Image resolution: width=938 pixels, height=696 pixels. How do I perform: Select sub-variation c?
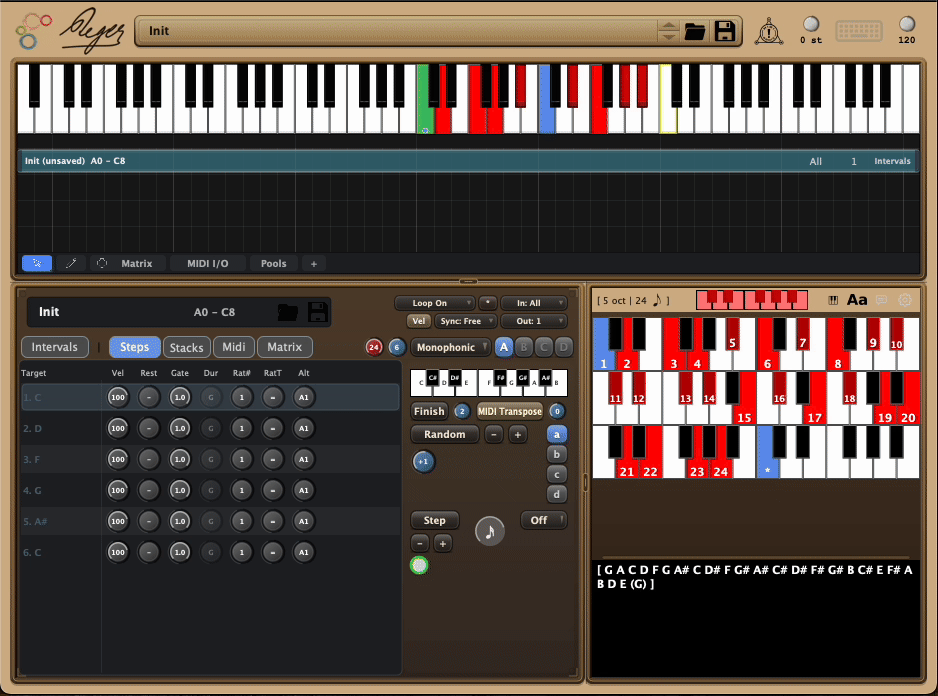[556, 475]
